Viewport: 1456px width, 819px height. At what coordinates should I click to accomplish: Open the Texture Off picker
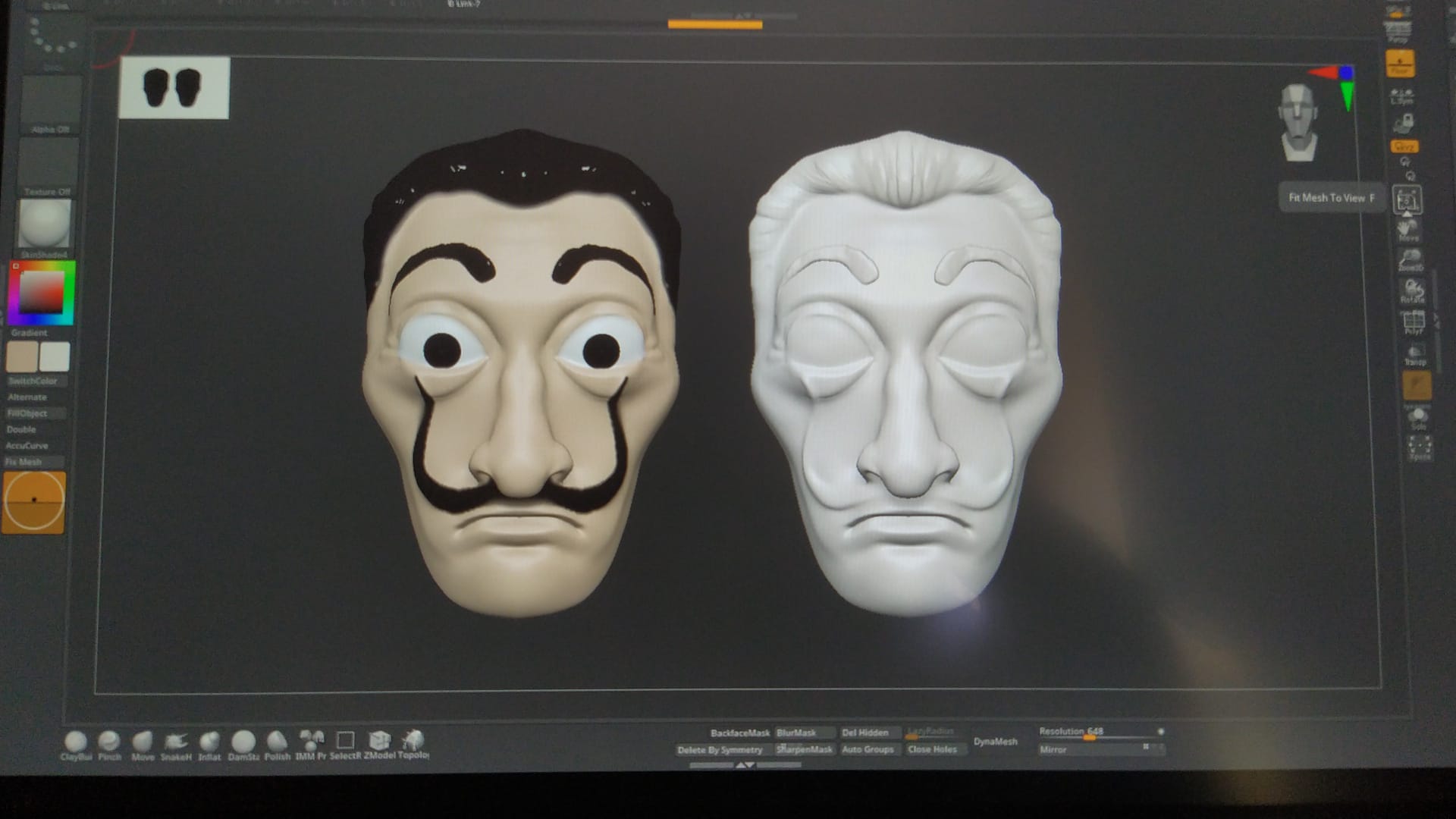(49, 167)
